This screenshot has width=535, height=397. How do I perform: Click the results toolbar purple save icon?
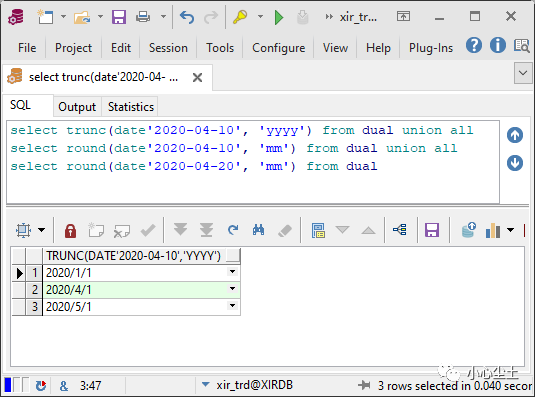click(x=432, y=230)
